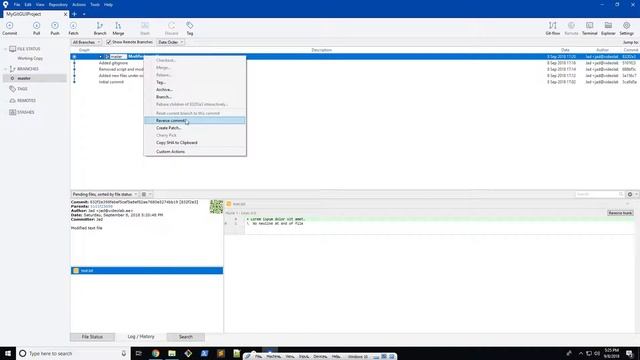Toggle the Show Remote Branches checkbox

pyautogui.click(x=109, y=42)
